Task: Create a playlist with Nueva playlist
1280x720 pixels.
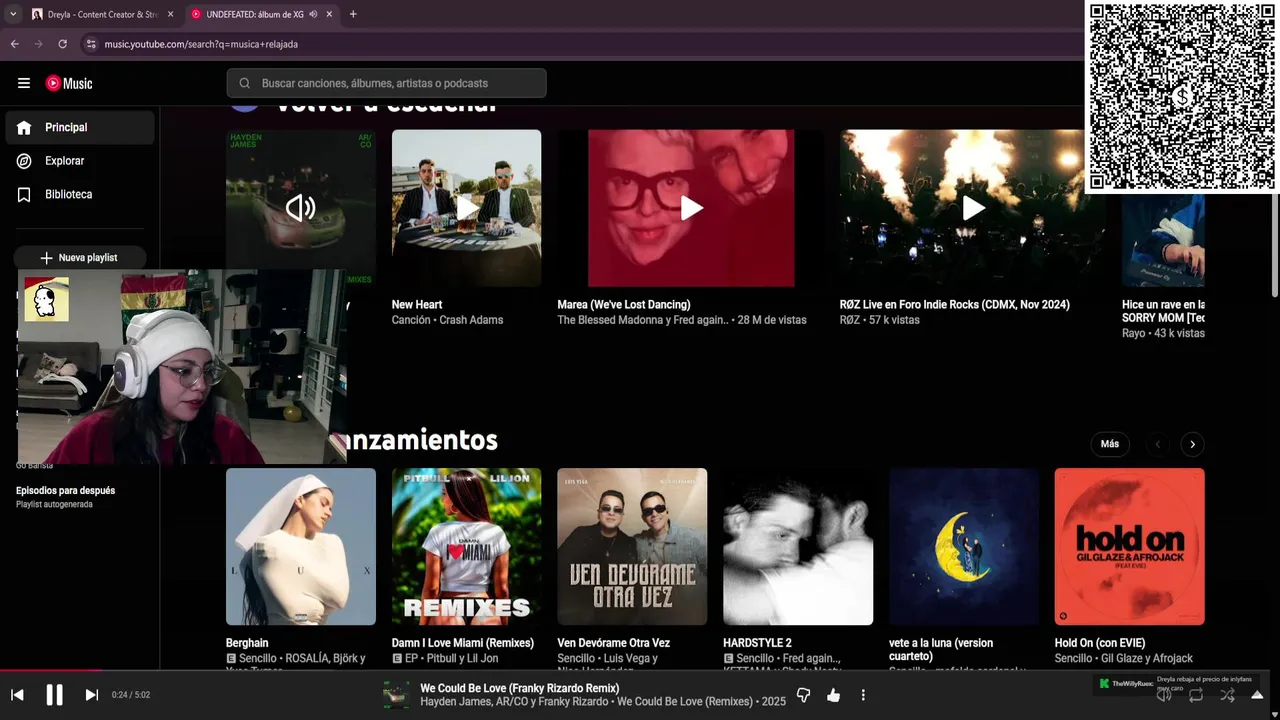Action: tap(80, 257)
